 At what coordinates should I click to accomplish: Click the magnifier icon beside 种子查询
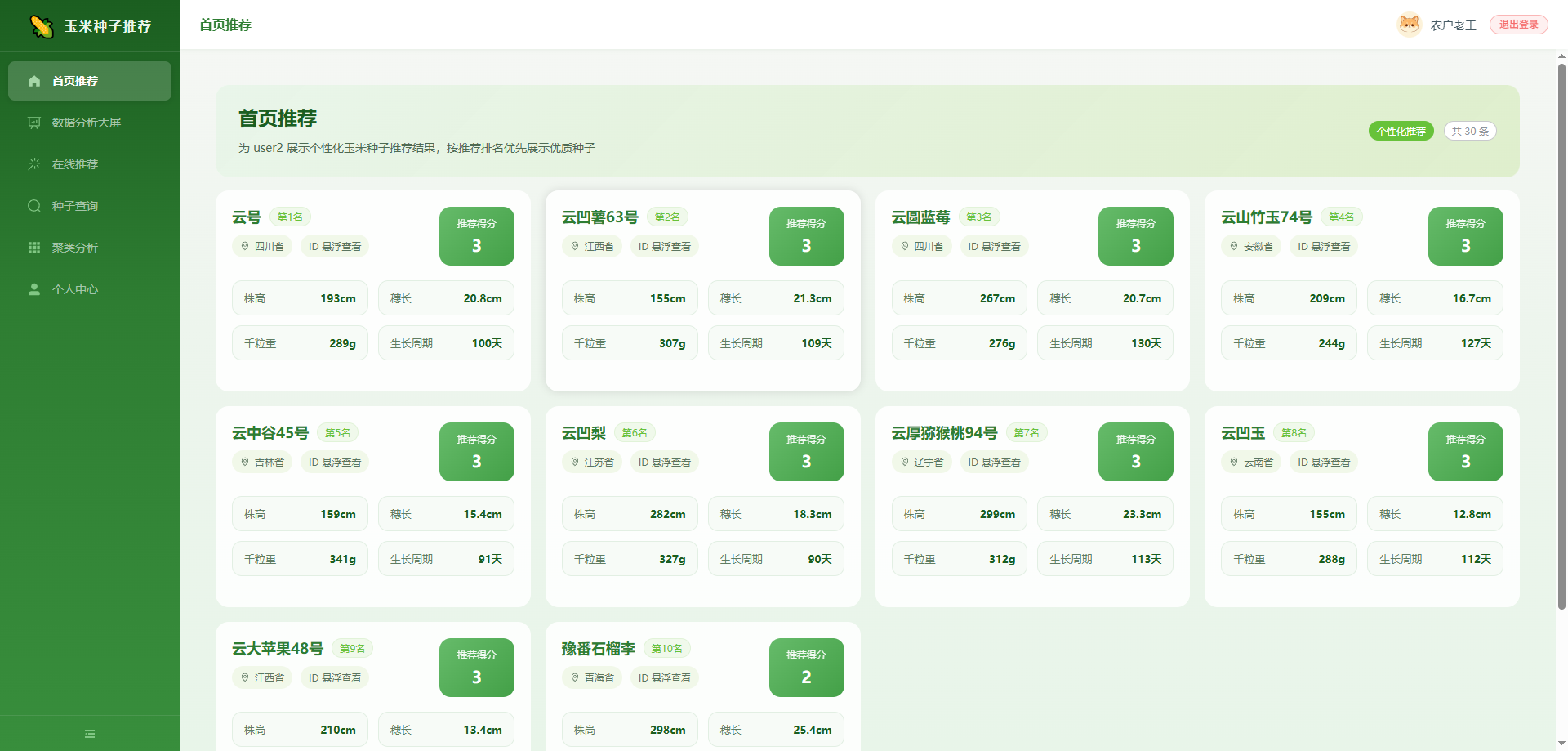(34, 206)
